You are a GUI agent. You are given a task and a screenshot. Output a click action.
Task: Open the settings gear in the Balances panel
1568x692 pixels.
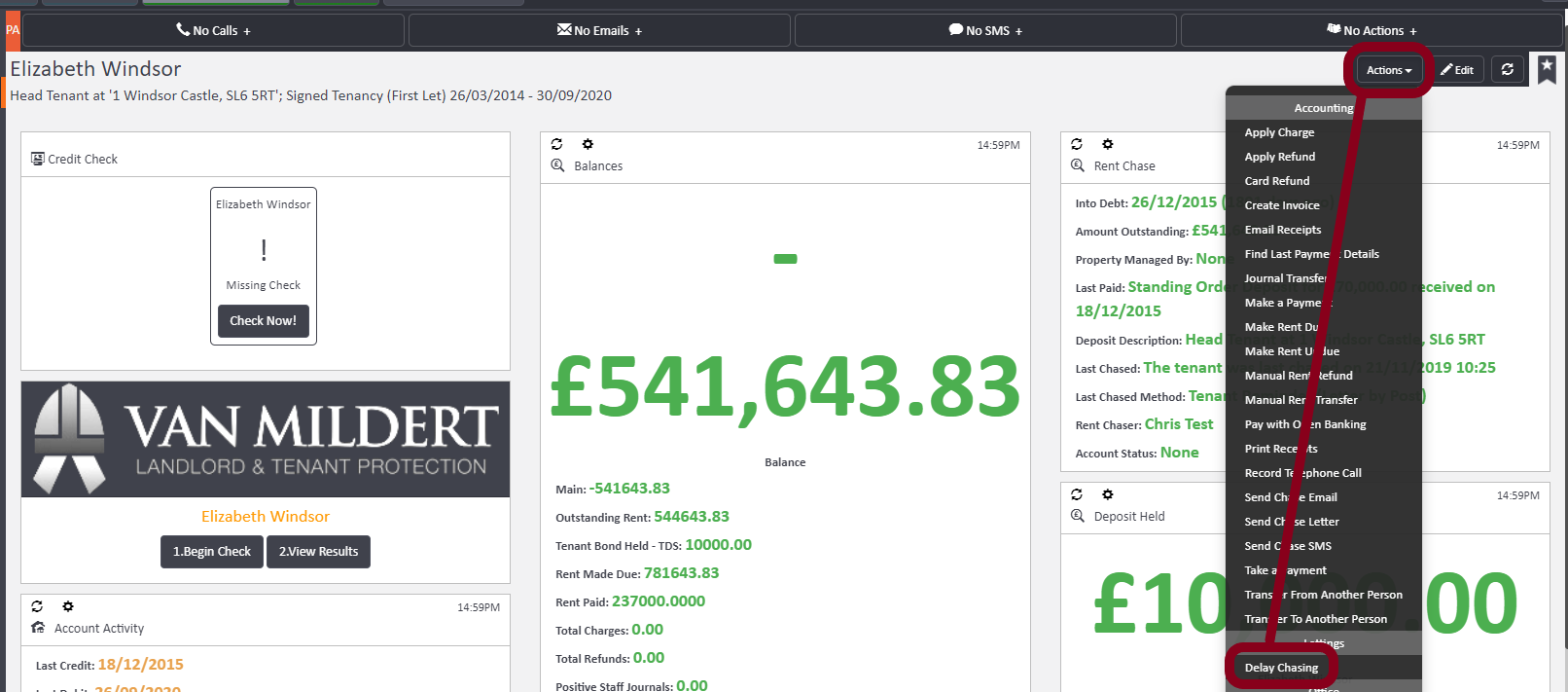(x=588, y=144)
